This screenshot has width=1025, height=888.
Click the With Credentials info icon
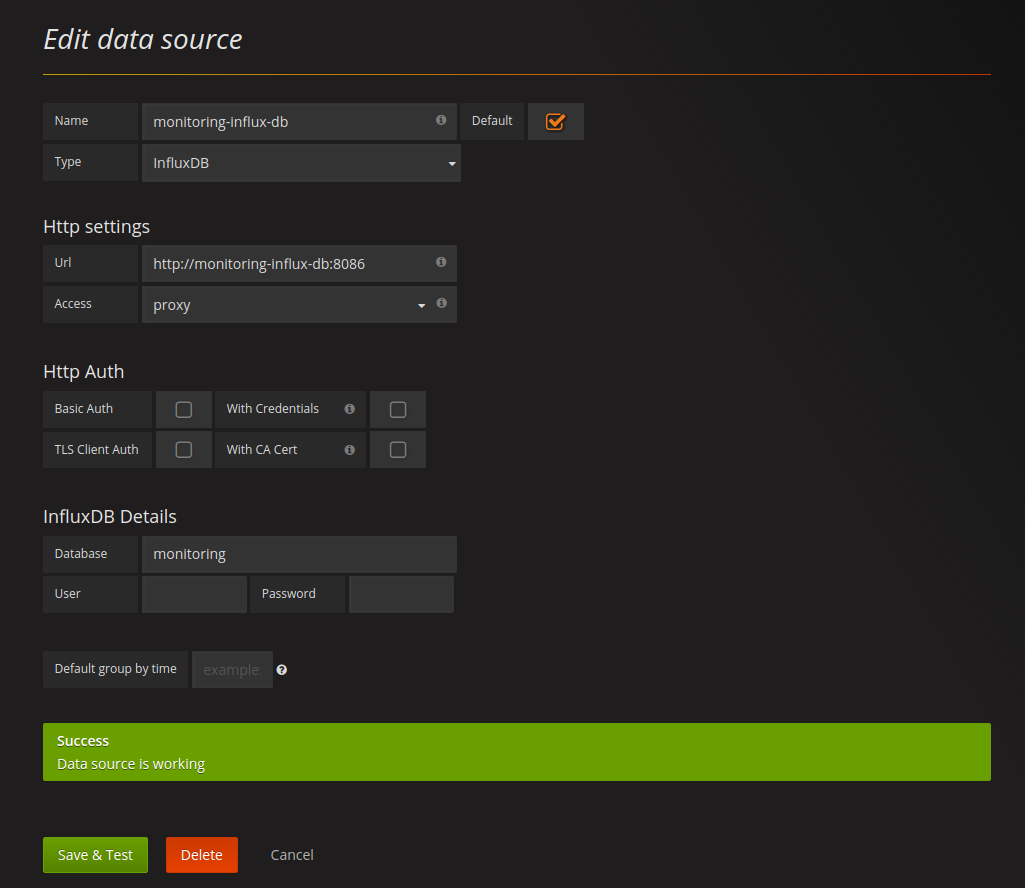pyautogui.click(x=350, y=409)
